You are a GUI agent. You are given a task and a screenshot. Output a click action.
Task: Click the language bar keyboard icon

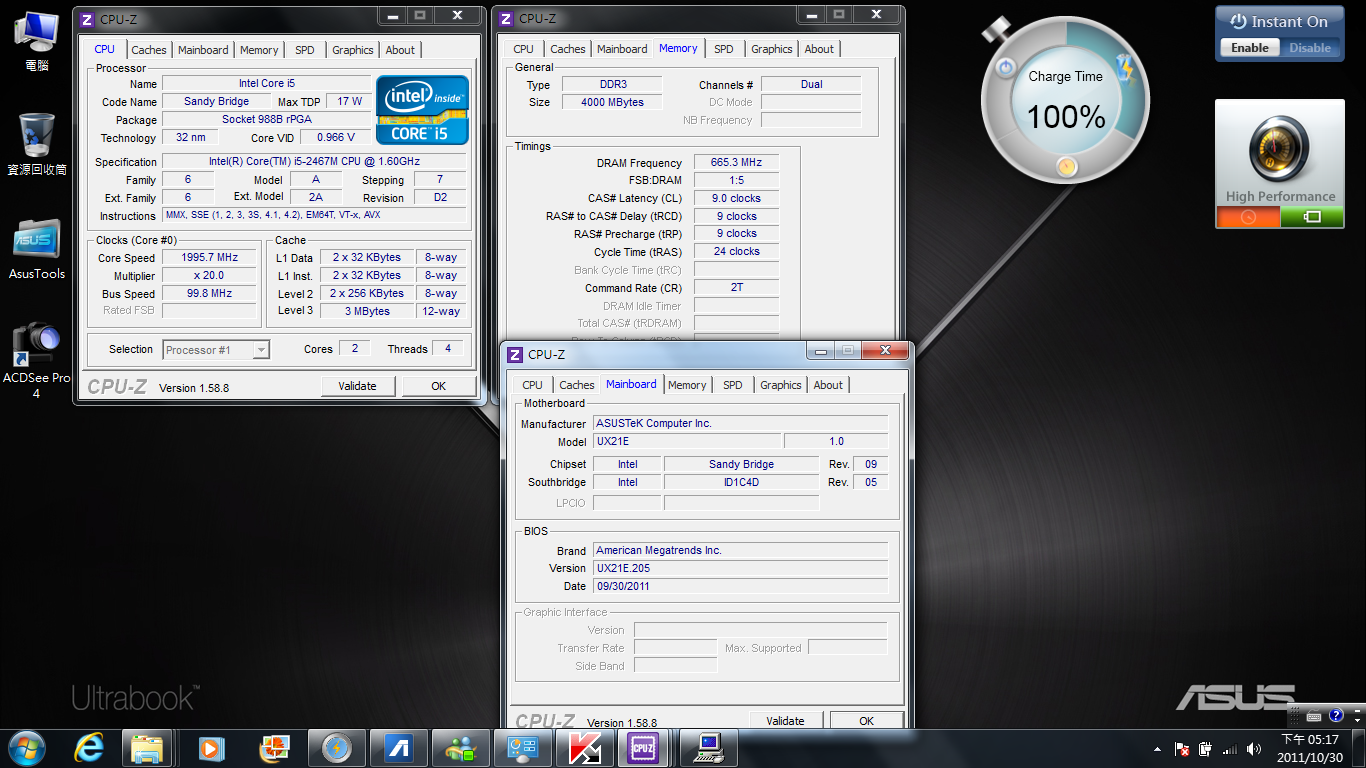[1316, 716]
